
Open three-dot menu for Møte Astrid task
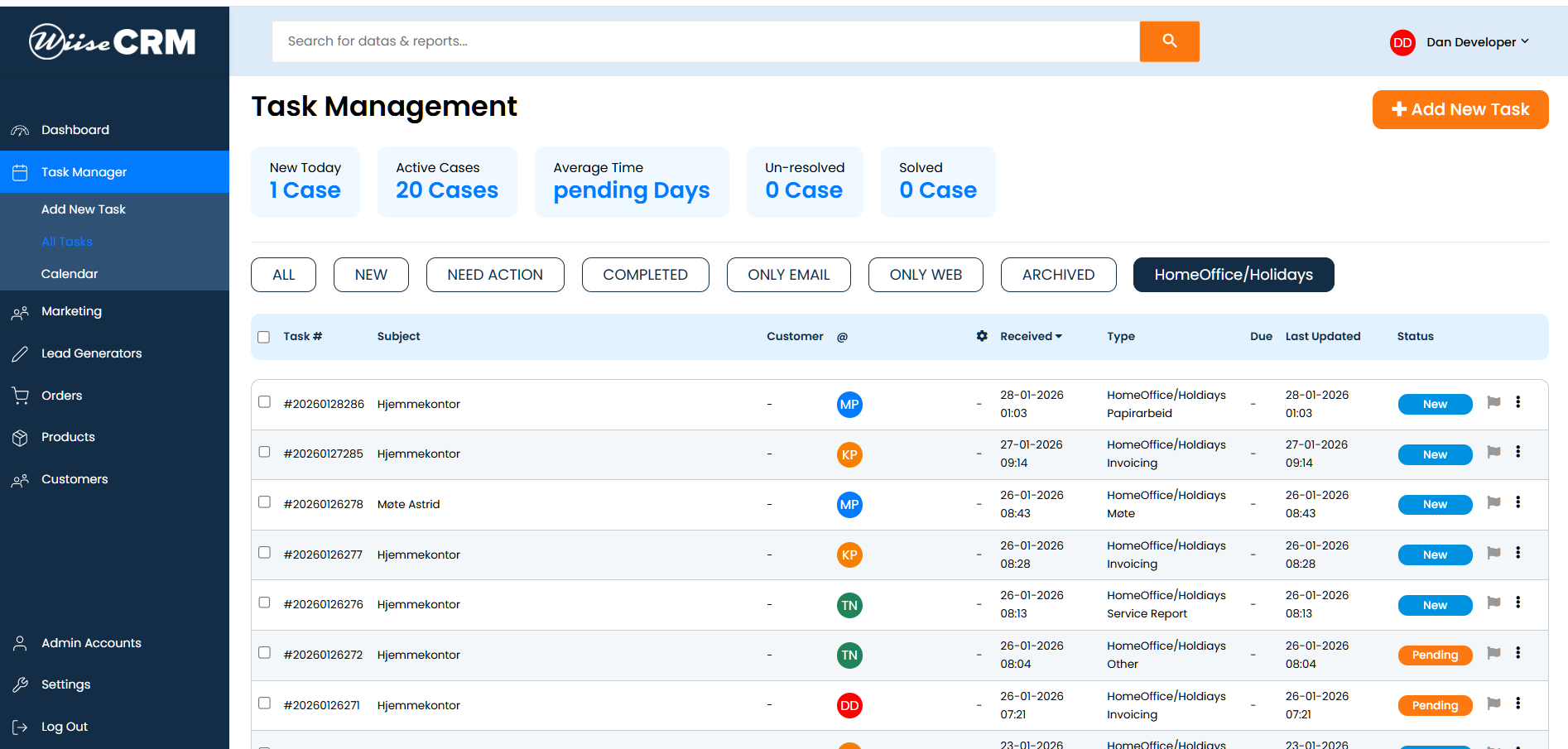1517,502
